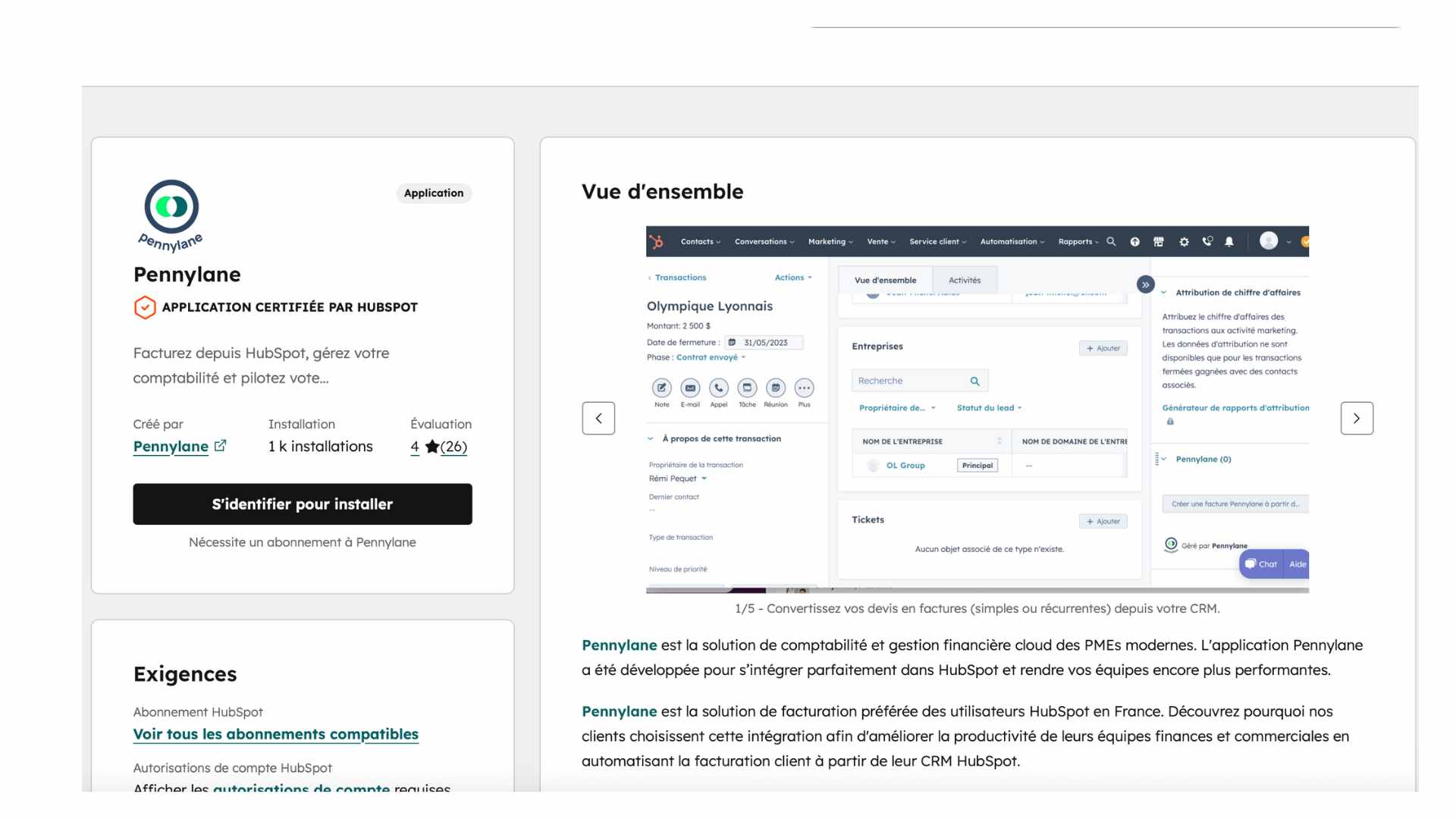
Task: Collapse the À propos de cette transaction section
Action: (651, 439)
